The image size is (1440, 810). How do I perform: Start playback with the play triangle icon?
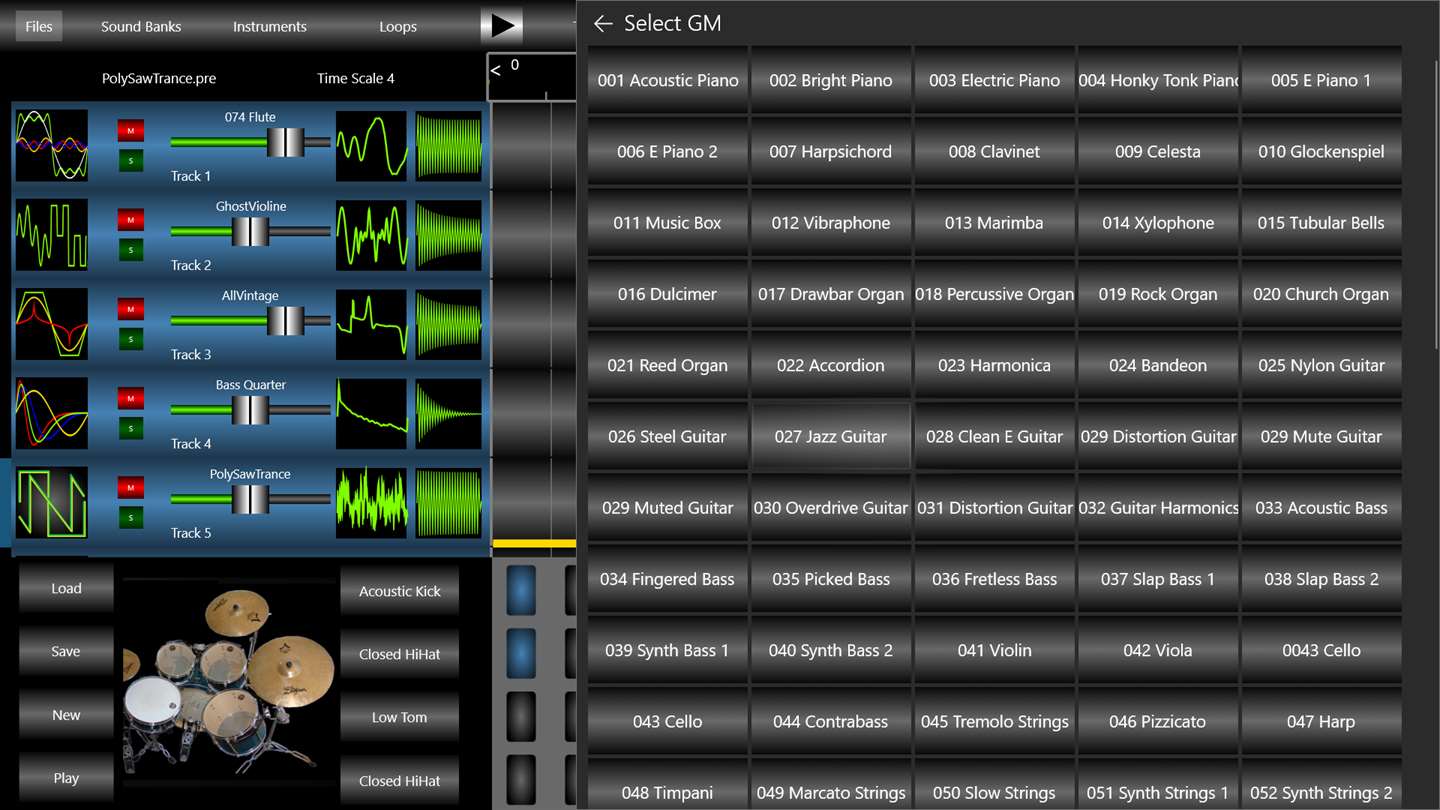(502, 26)
